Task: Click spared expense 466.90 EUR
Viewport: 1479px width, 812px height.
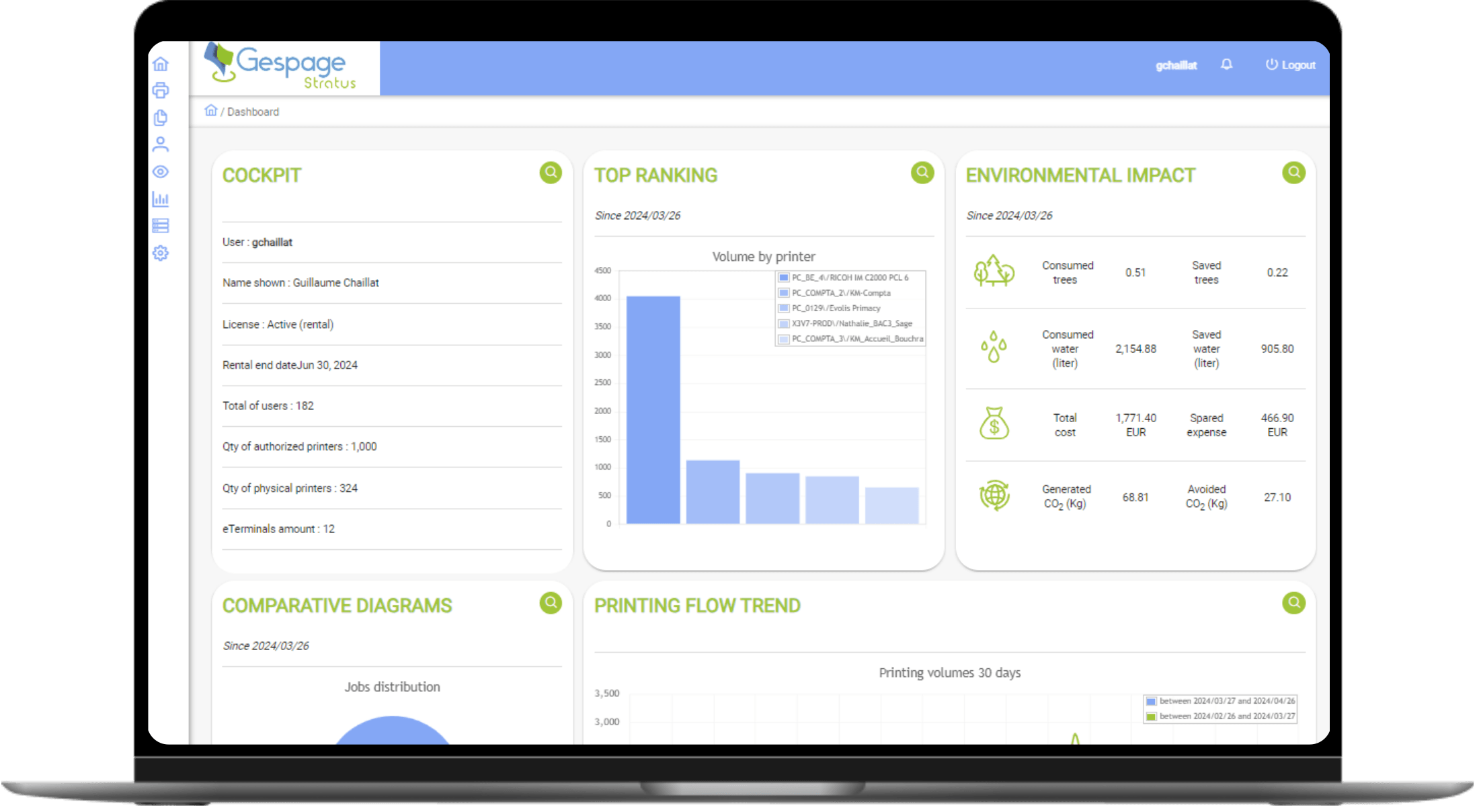Action: [1277, 425]
